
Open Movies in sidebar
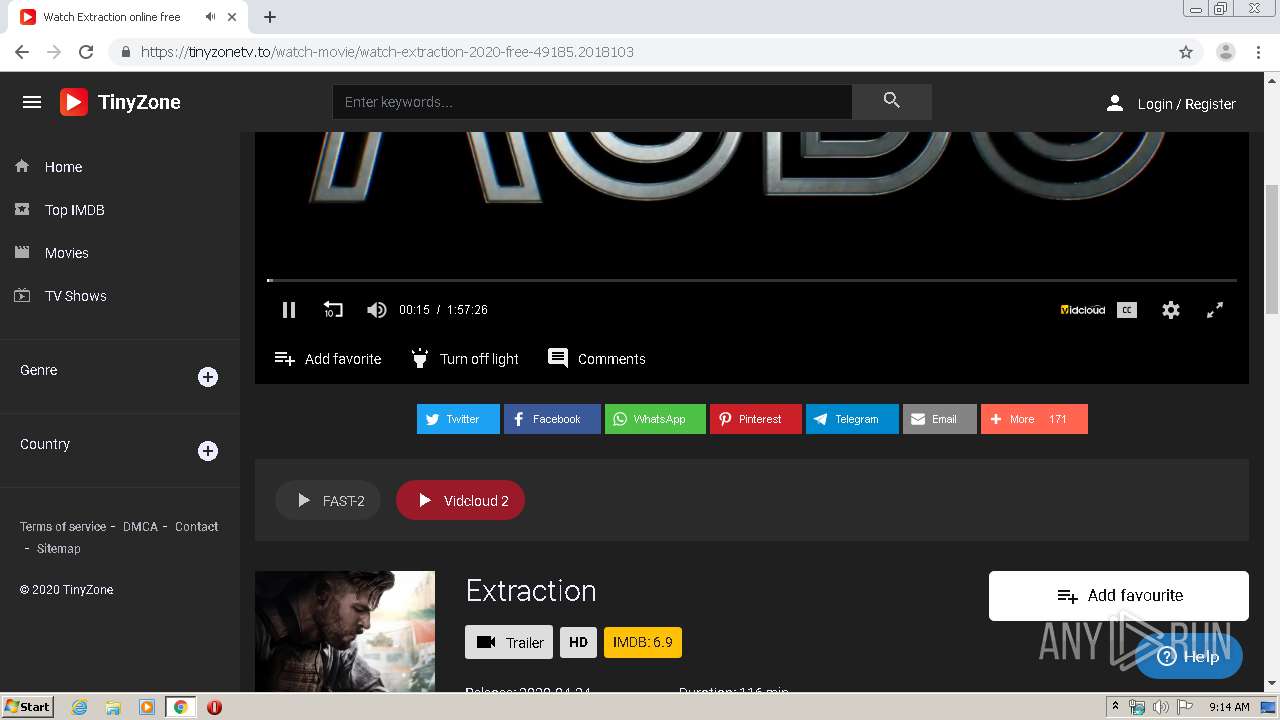point(66,253)
